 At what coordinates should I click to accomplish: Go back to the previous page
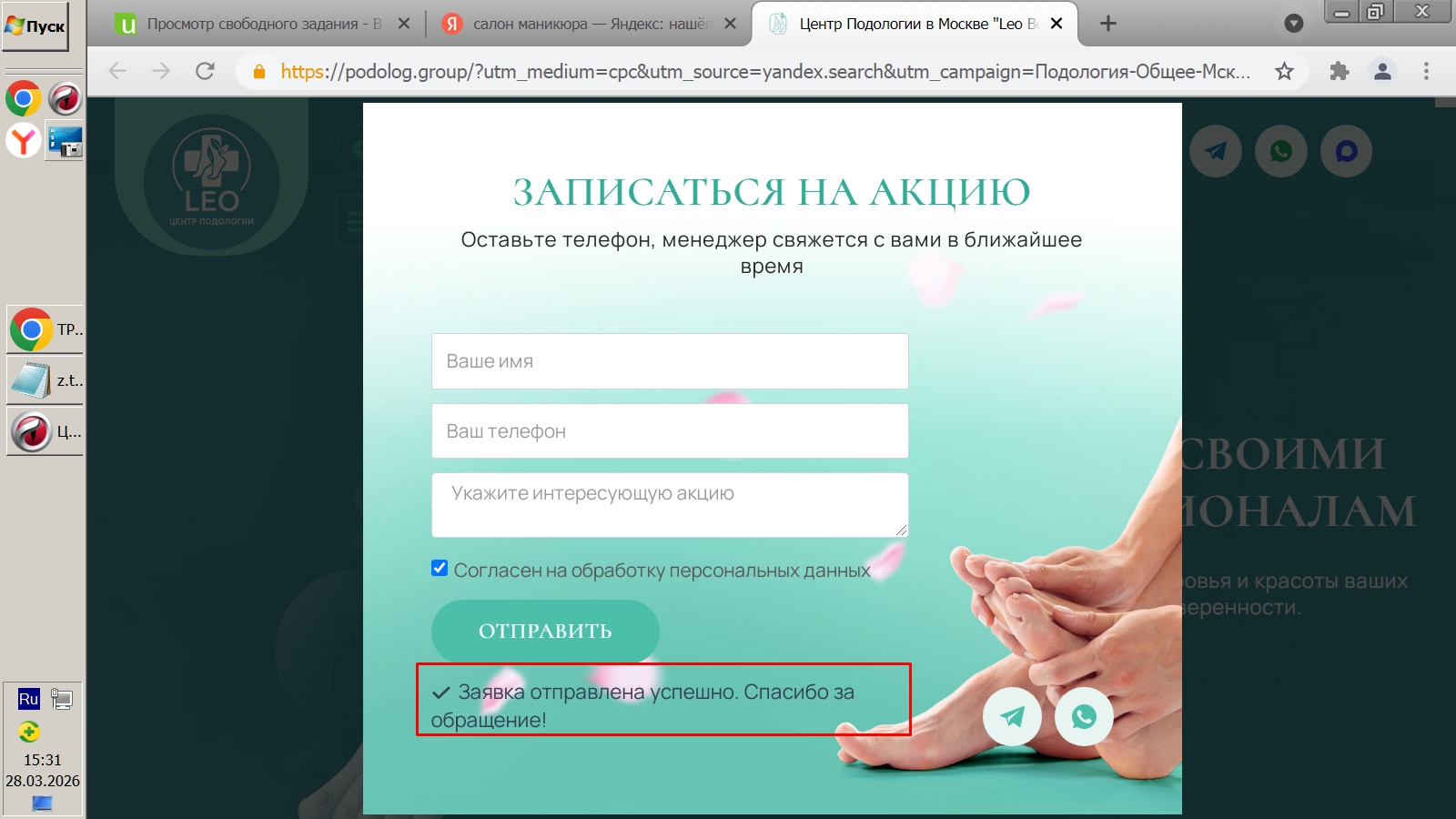pos(117,71)
